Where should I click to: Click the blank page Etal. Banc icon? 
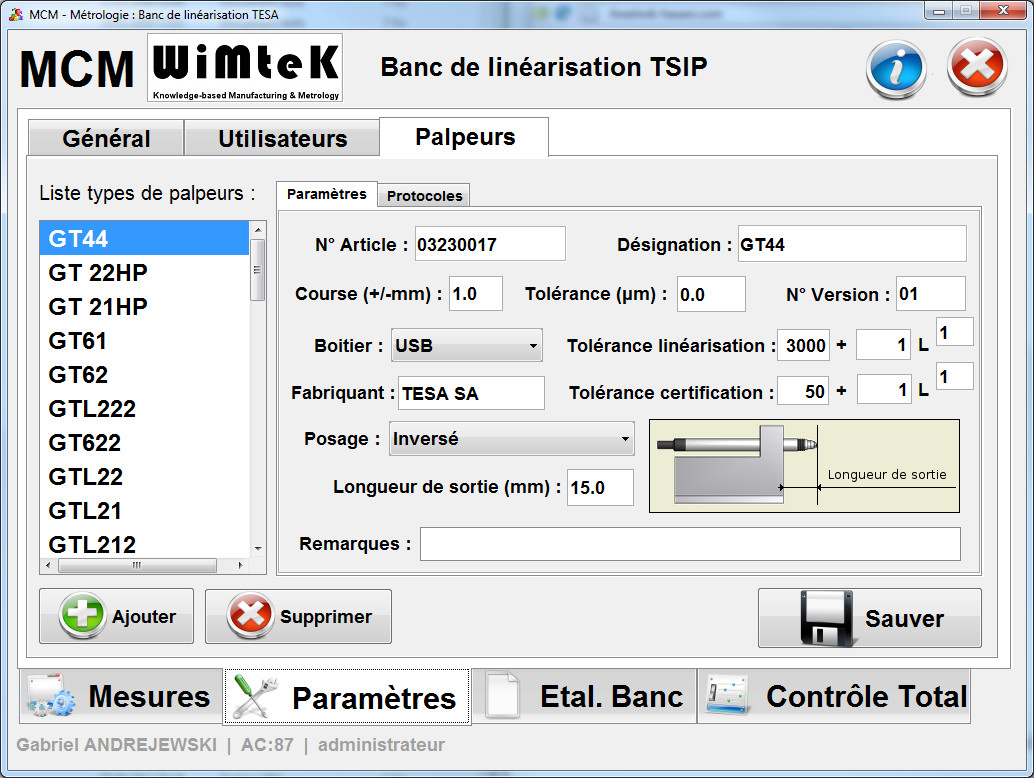click(x=502, y=695)
